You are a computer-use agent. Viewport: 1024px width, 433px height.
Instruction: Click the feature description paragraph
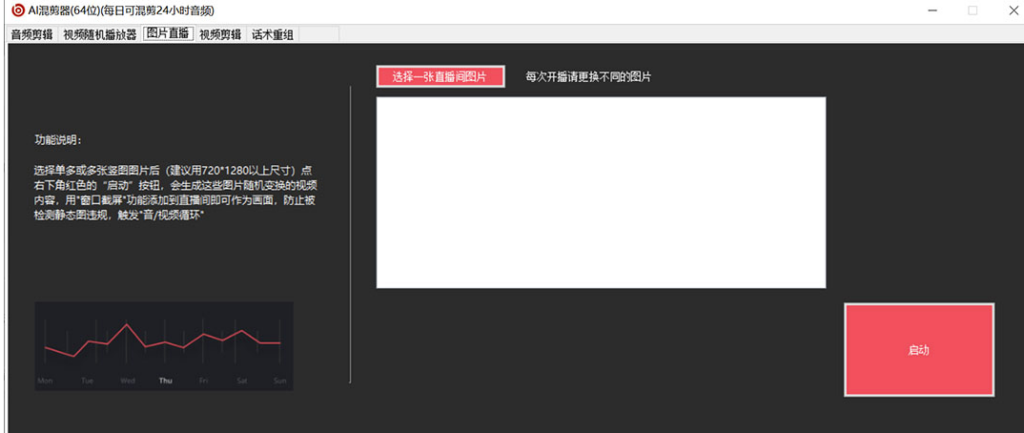coord(175,192)
